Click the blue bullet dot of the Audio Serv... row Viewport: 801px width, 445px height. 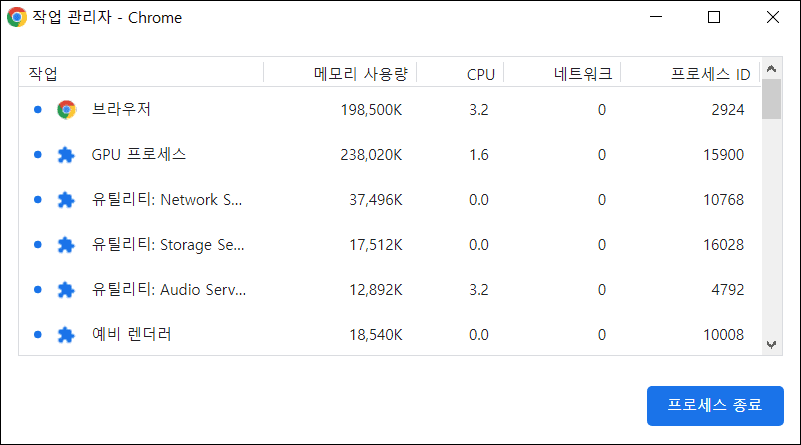point(37,289)
